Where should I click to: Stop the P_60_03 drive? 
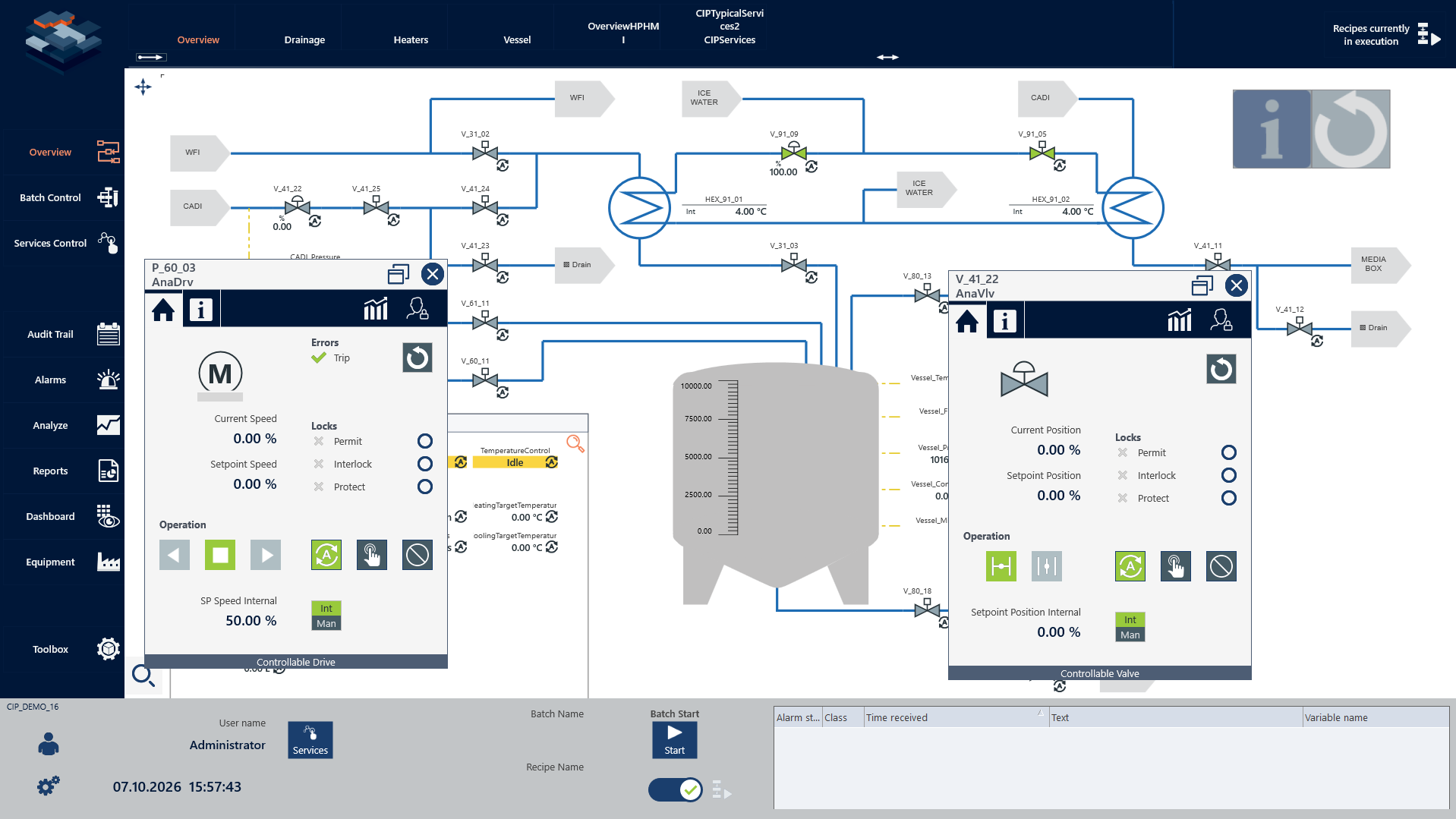pyautogui.click(x=220, y=555)
